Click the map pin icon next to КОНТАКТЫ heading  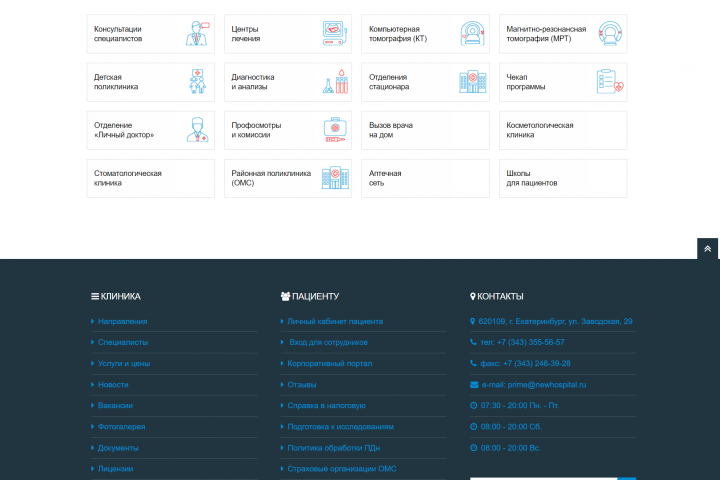472,297
